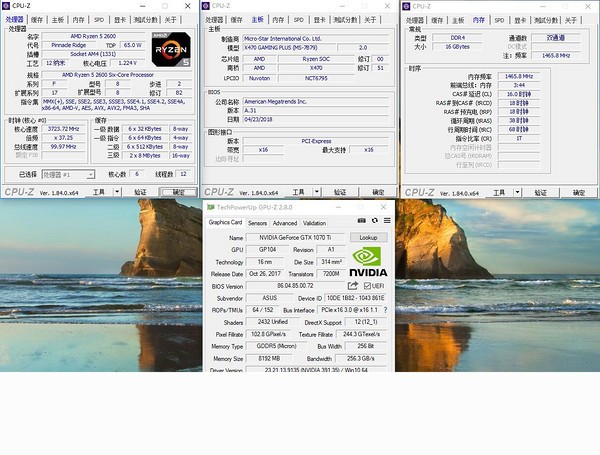Click the Ryzen 5 logo in CPU-Z

point(171,49)
